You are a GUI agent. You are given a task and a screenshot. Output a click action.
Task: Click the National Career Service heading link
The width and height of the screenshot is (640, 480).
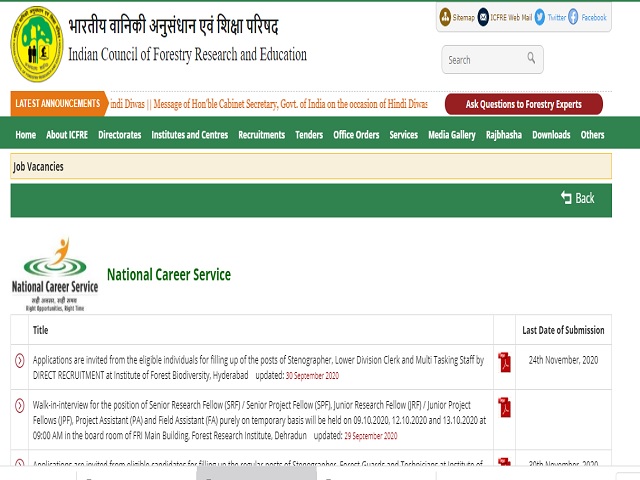[168, 274]
